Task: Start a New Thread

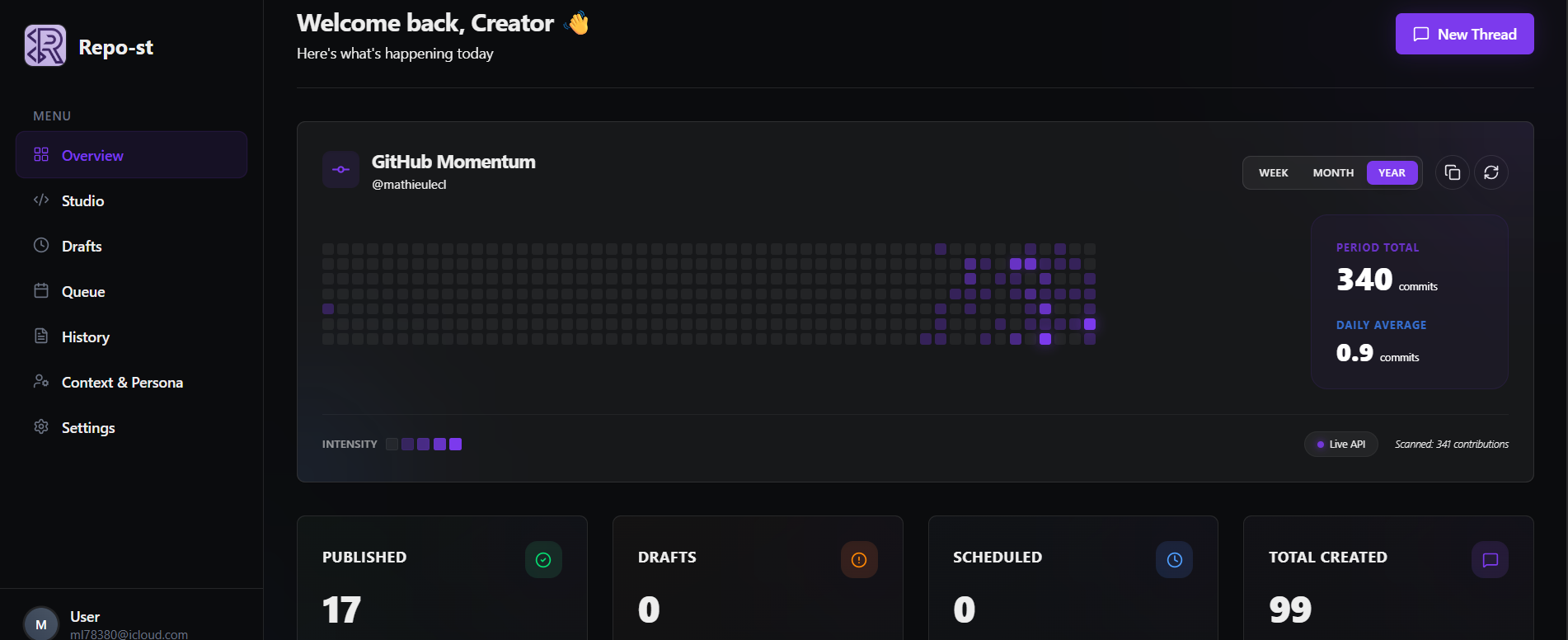Action: click(x=1464, y=34)
